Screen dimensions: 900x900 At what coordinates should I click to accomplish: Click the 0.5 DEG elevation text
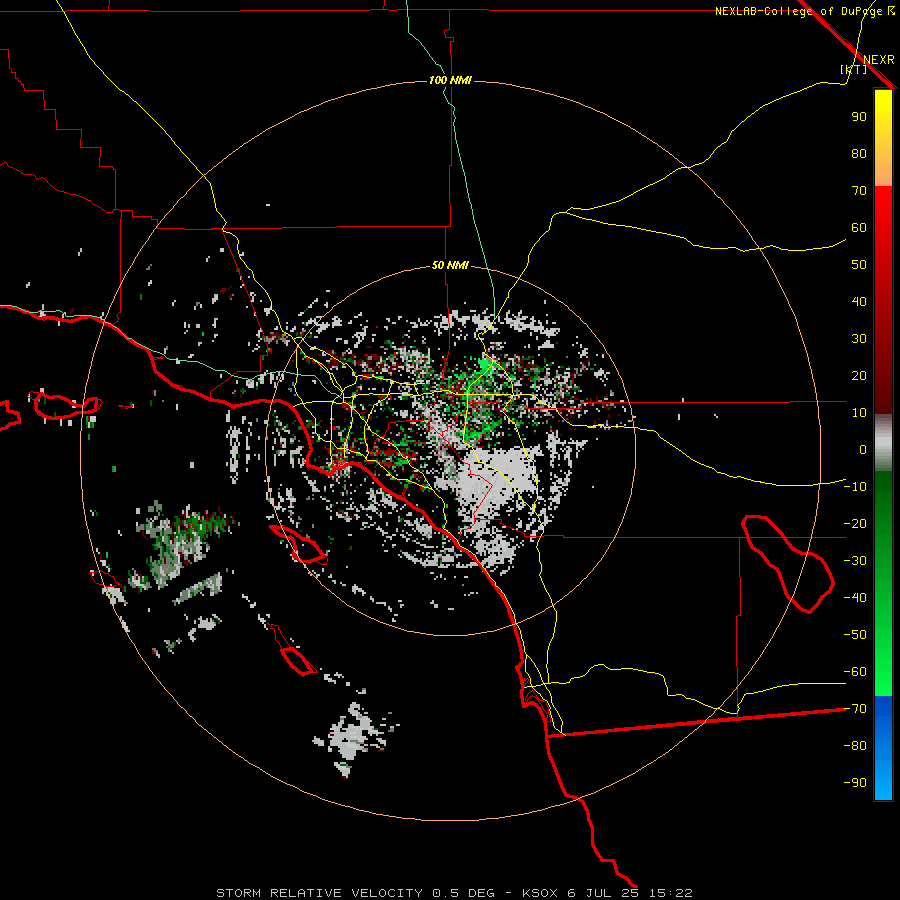click(463, 893)
